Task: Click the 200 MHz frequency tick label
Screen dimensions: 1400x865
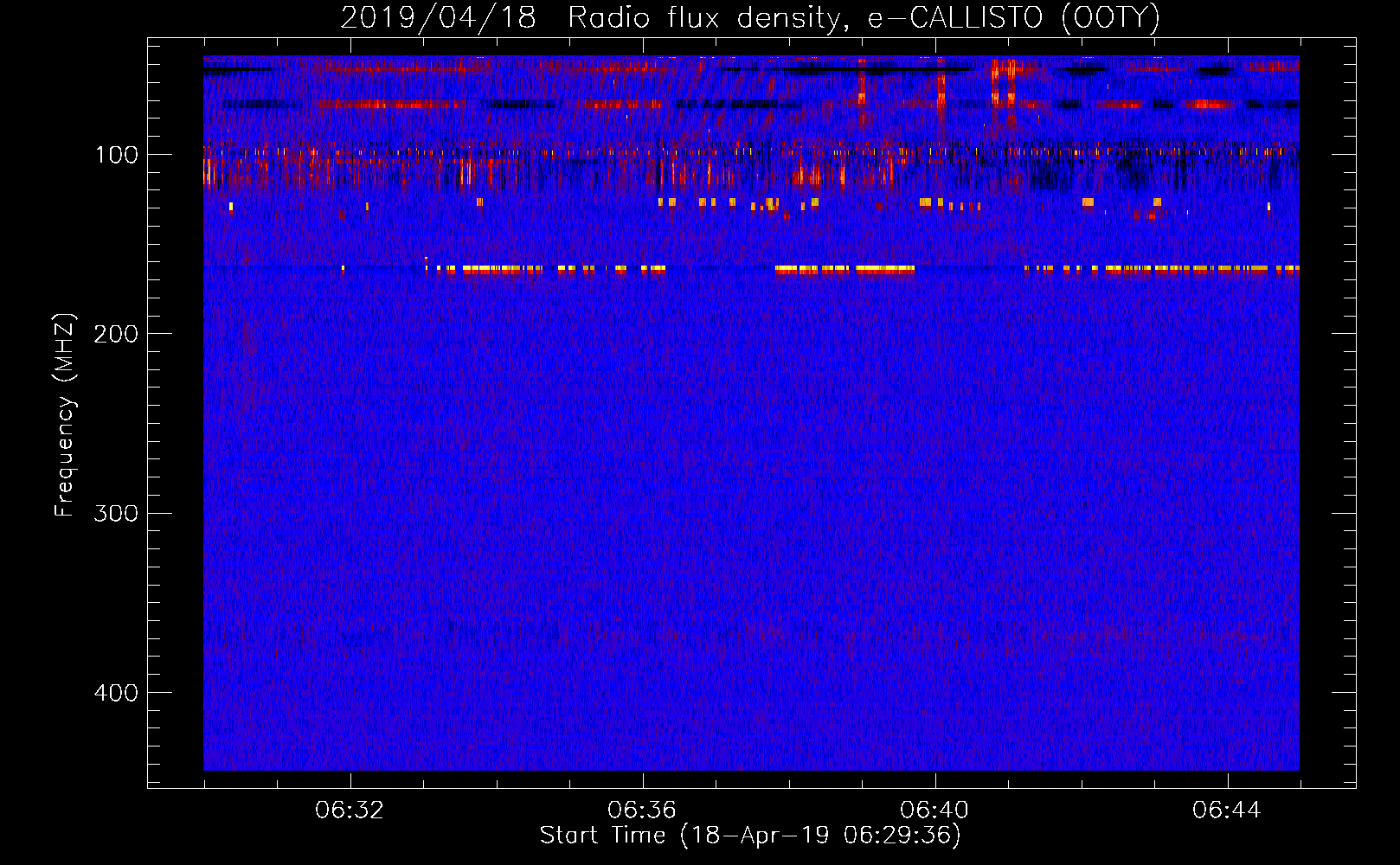Action: (115, 334)
